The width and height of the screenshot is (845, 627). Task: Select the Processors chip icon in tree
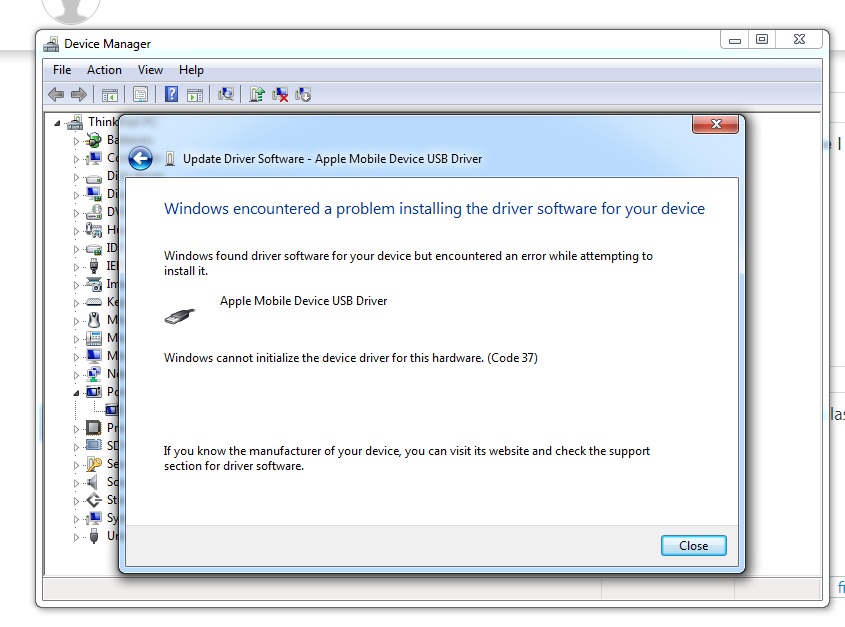pyautogui.click(x=94, y=428)
